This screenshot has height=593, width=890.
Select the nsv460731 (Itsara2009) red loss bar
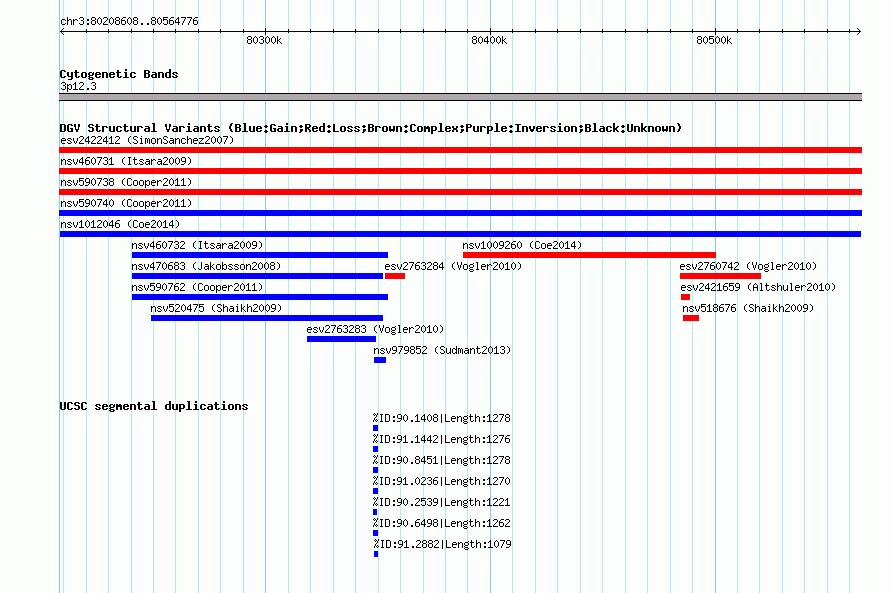pyautogui.click(x=460, y=171)
